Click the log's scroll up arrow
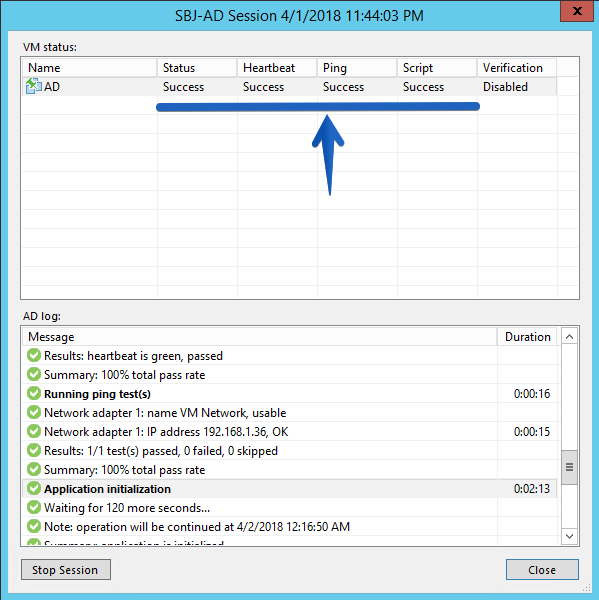Viewport: 599px width, 600px height. click(570, 337)
